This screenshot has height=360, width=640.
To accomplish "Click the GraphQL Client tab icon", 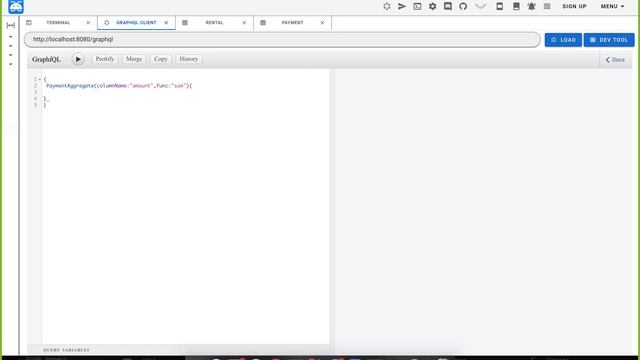I will tap(107, 22).
